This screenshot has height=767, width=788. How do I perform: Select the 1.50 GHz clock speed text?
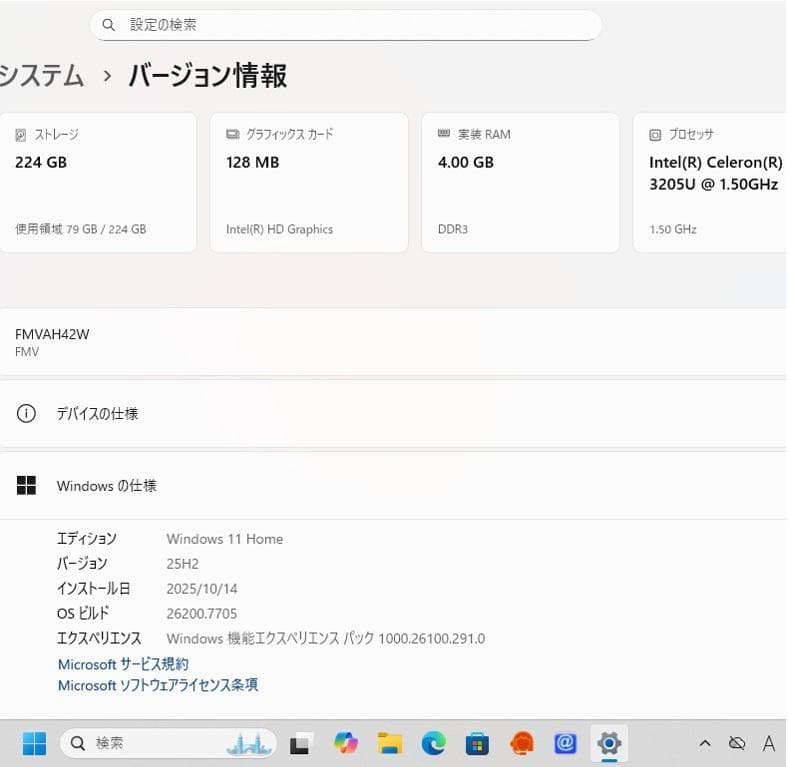point(672,229)
